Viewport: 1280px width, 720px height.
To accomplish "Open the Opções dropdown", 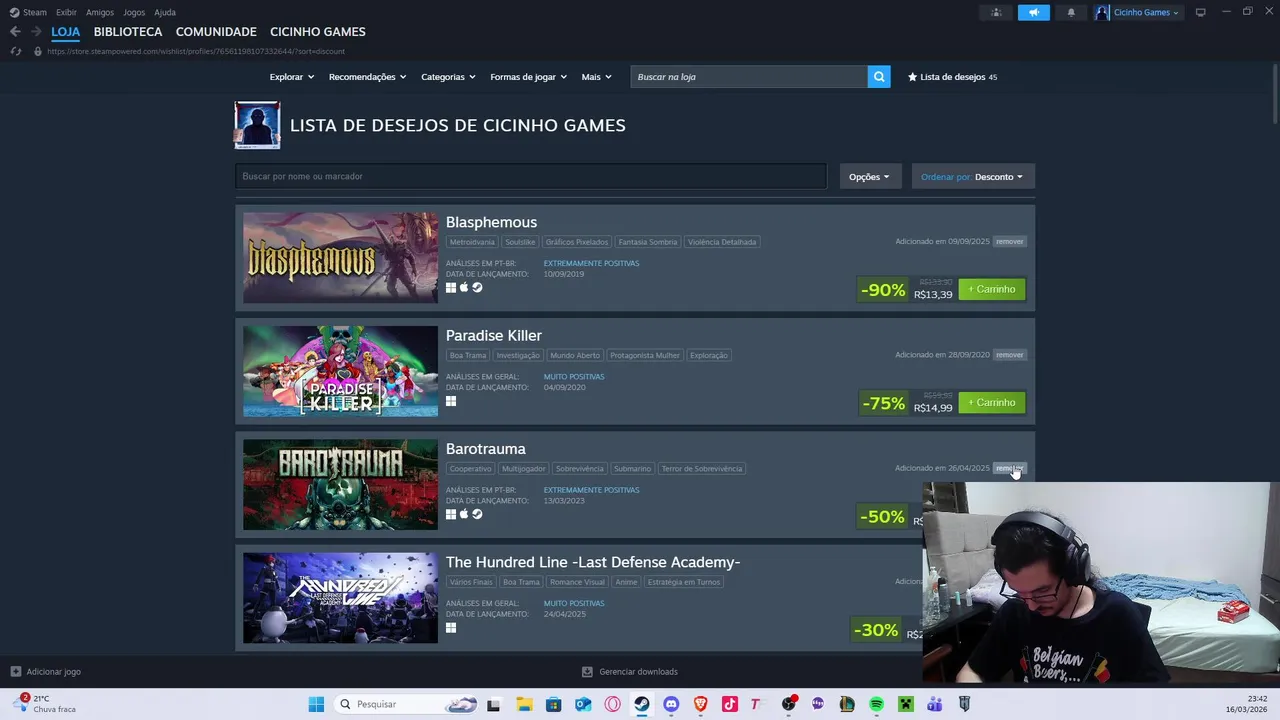I will 869,177.
